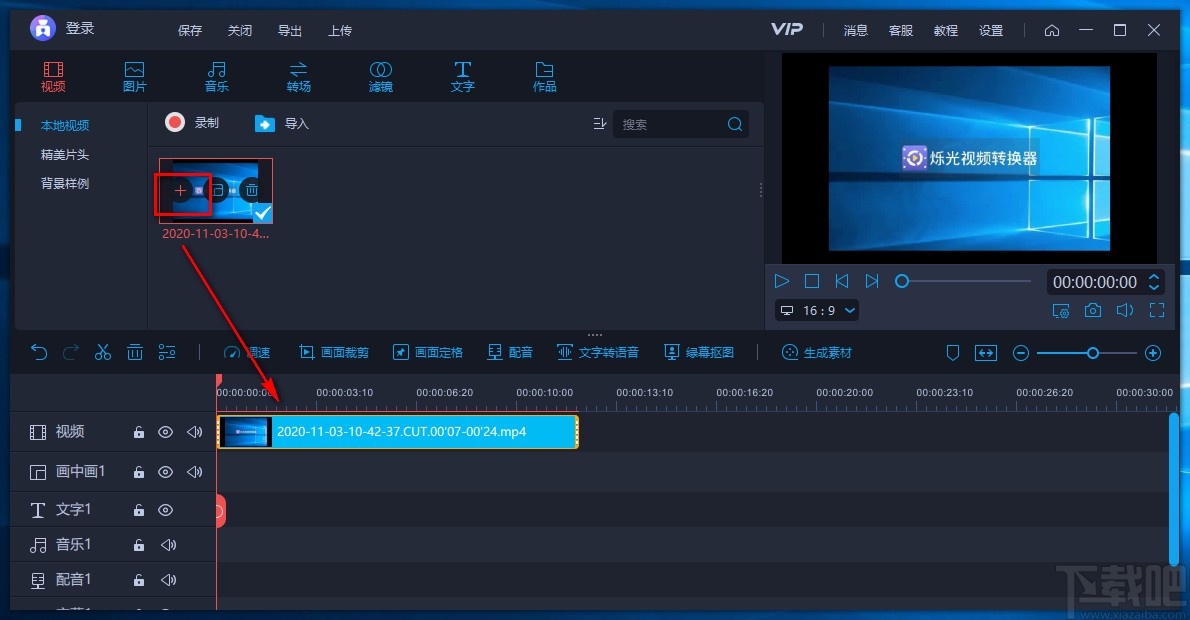The width and height of the screenshot is (1190, 620).
Task: Open the VIP page
Action: tap(786, 29)
